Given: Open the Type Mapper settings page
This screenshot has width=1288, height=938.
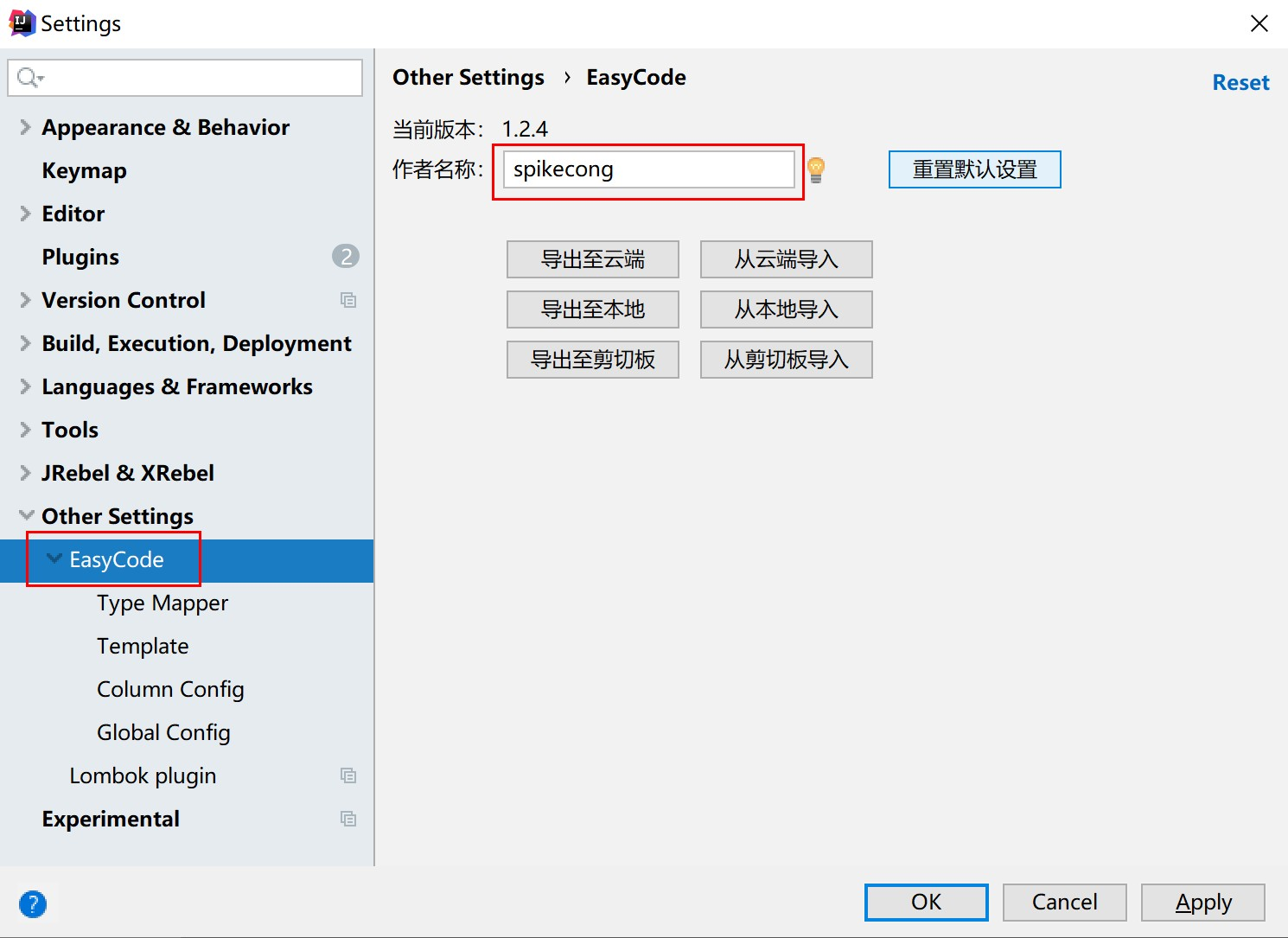Looking at the screenshot, I should click(163, 603).
